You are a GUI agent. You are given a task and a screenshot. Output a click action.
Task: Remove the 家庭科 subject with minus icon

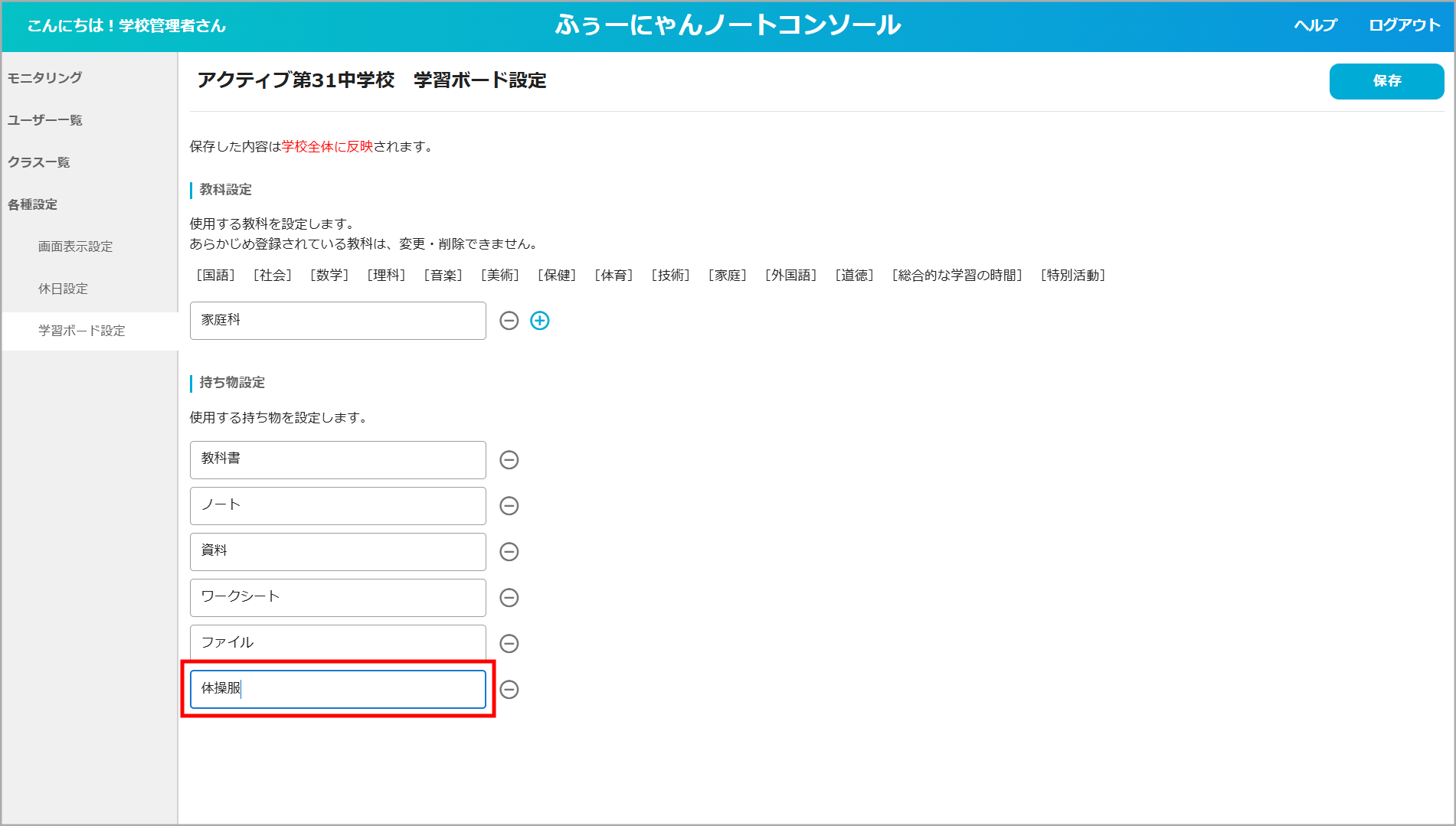click(509, 321)
